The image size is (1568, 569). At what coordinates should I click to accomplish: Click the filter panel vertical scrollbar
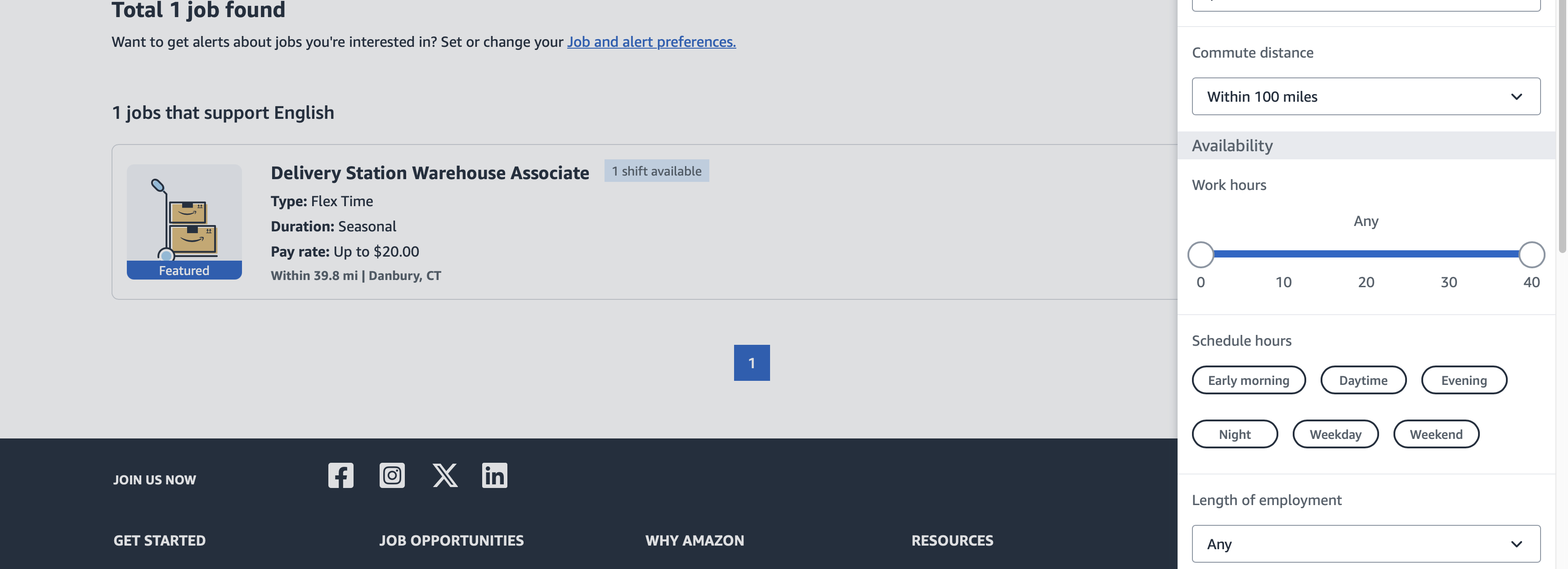click(1562, 126)
